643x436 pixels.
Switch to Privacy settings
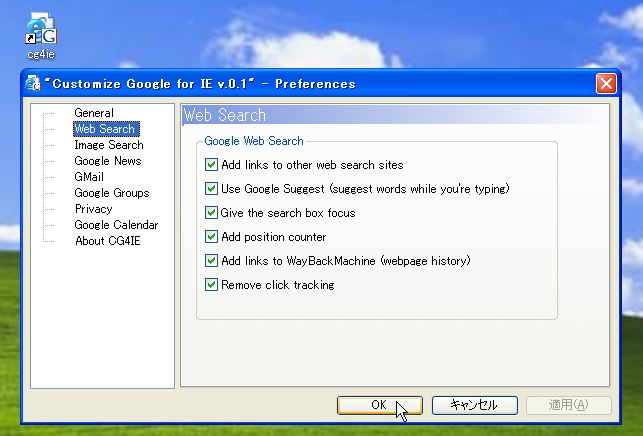pos(93,209)
